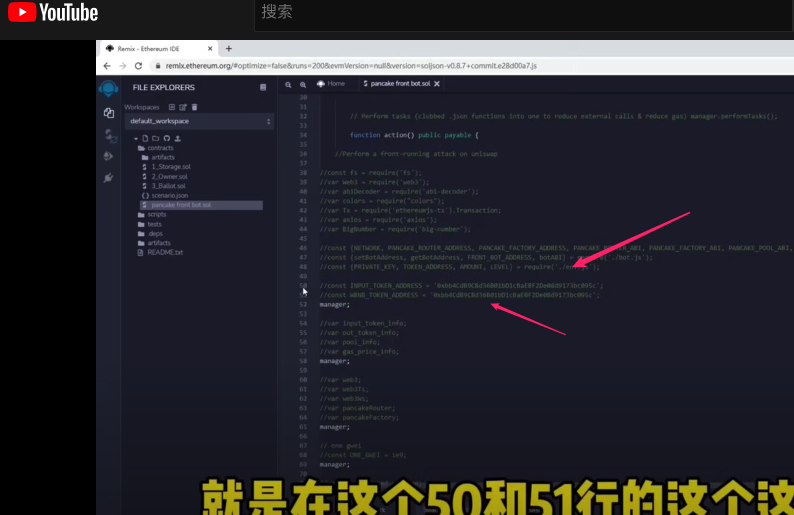Create new folder with the folder icon
Image resolution: width=794 pixels, height=515 pixels.
pos(155,138)
